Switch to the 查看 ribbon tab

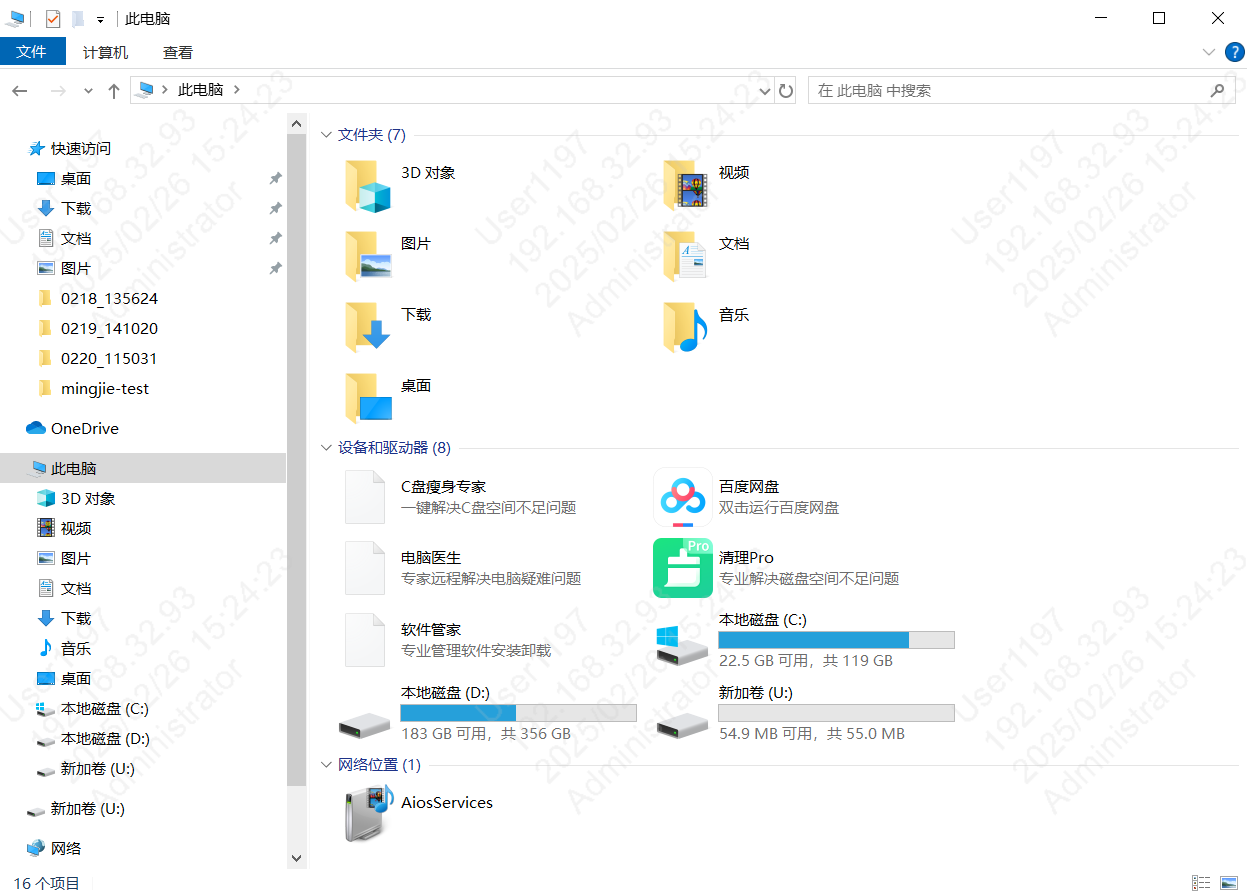click(x=178, y=52)
